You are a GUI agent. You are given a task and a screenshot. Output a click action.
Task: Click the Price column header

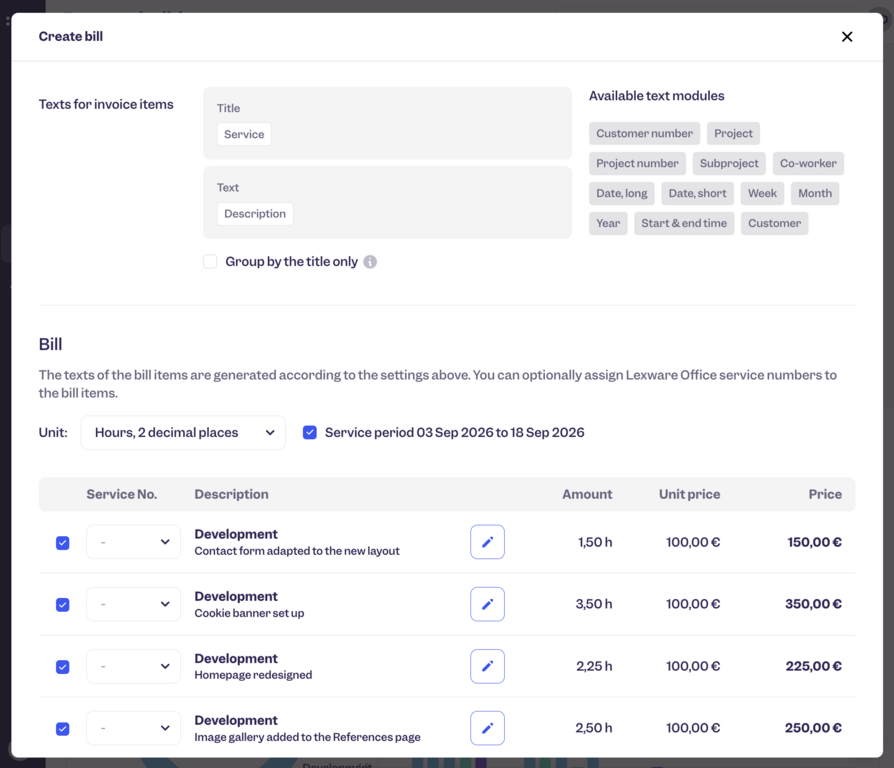[x=825, y=494]
